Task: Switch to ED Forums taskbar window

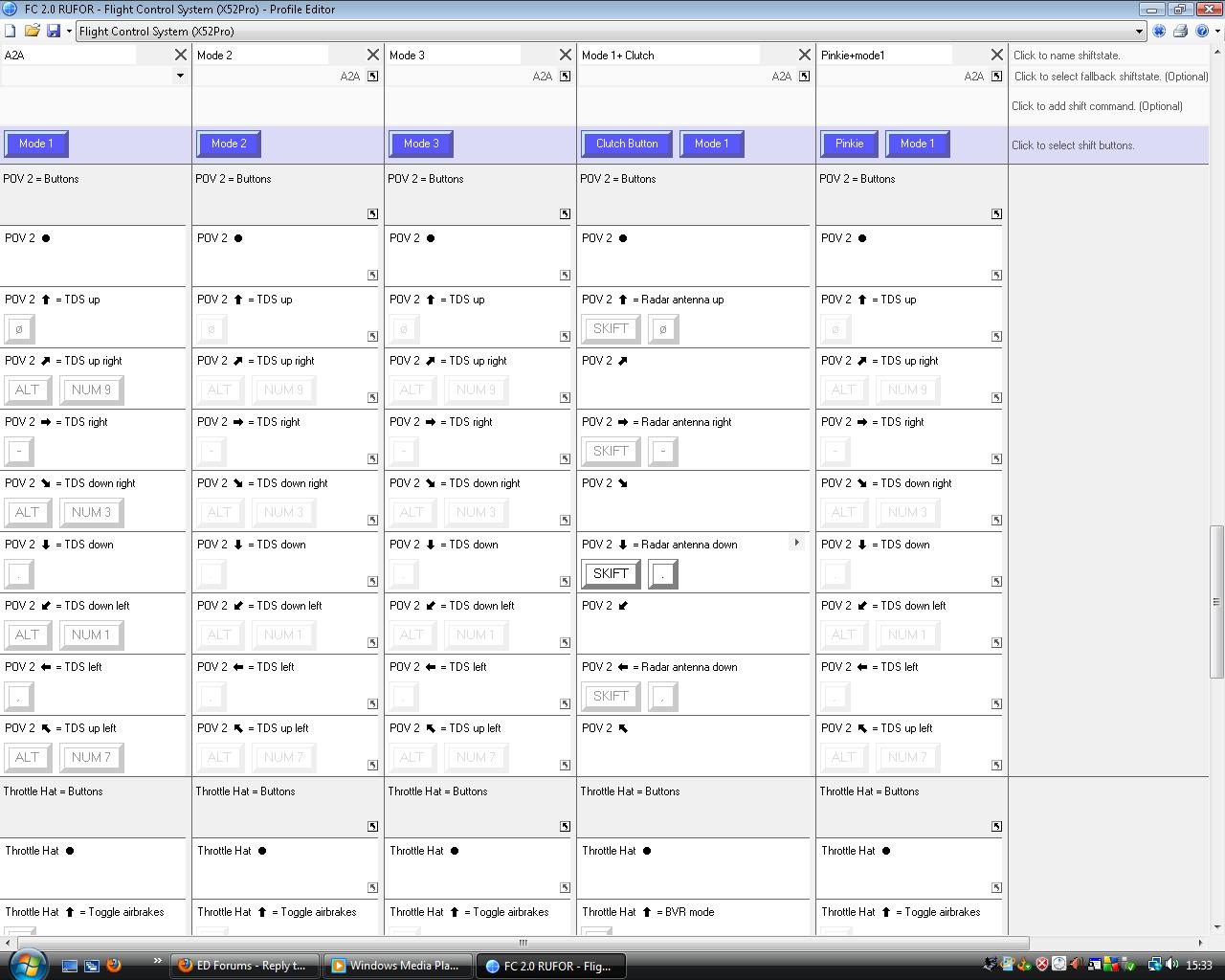Action: point(245,966)
